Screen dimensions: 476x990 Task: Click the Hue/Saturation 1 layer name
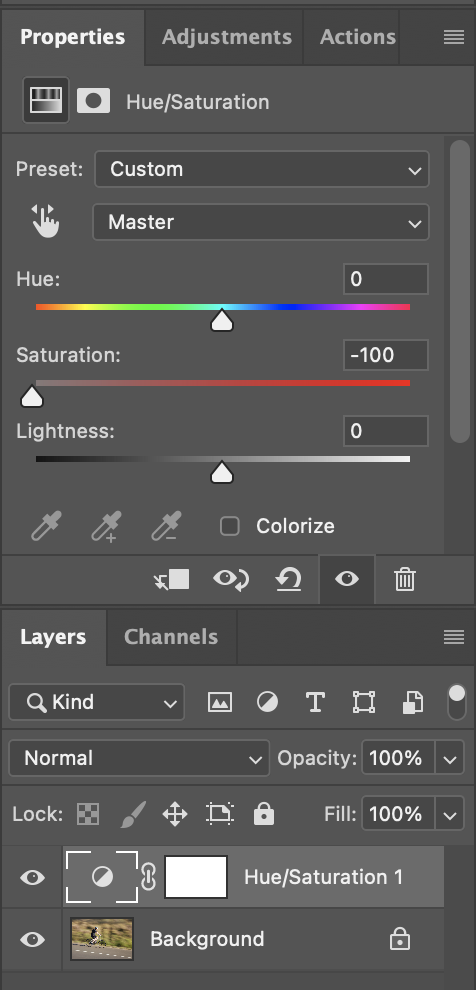323,877
